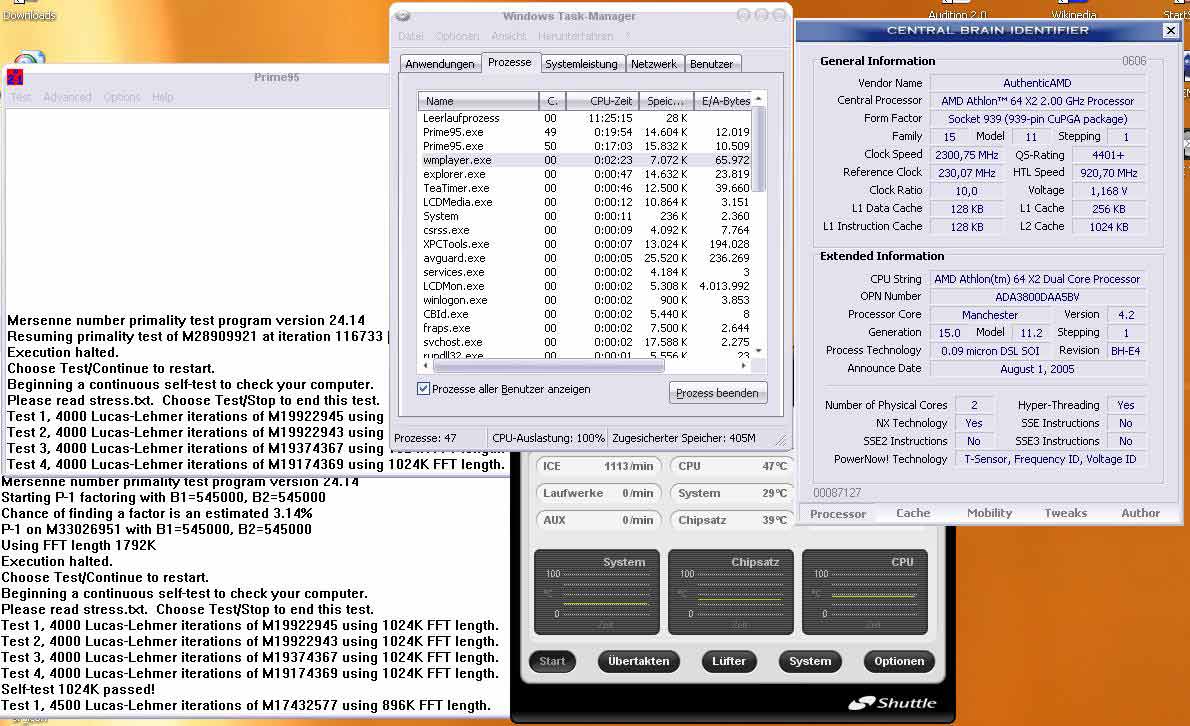Click right arrow of horizontal process scrollbar
The width and height of the screenshot is (1190, 726).
click(x=744, y=366)
